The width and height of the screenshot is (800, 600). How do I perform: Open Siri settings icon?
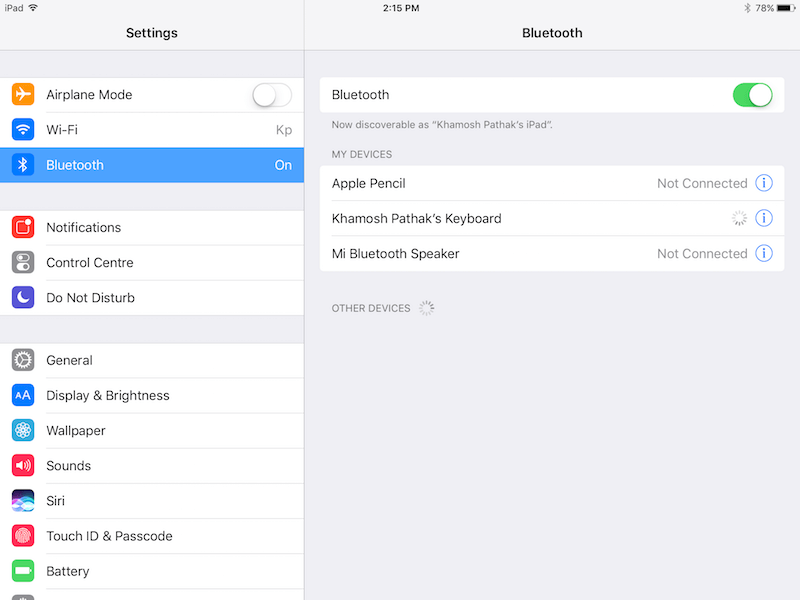(22, 500)
